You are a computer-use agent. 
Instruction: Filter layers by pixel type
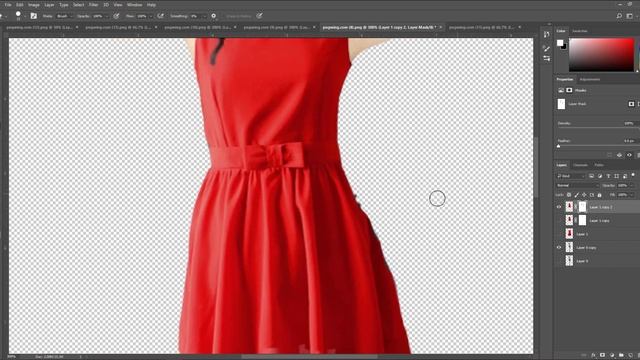click(591, 176)
